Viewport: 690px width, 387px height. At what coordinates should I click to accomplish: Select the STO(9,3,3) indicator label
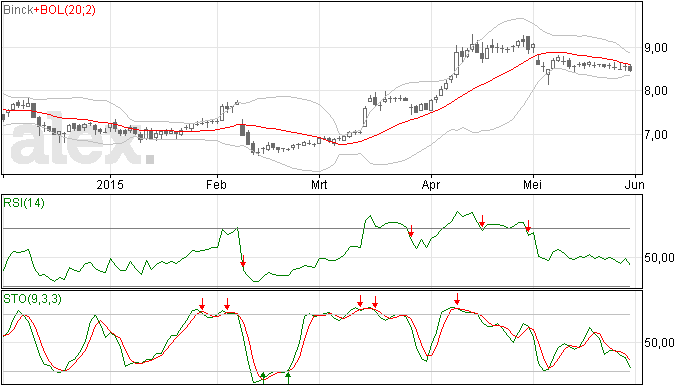point(33,299)
